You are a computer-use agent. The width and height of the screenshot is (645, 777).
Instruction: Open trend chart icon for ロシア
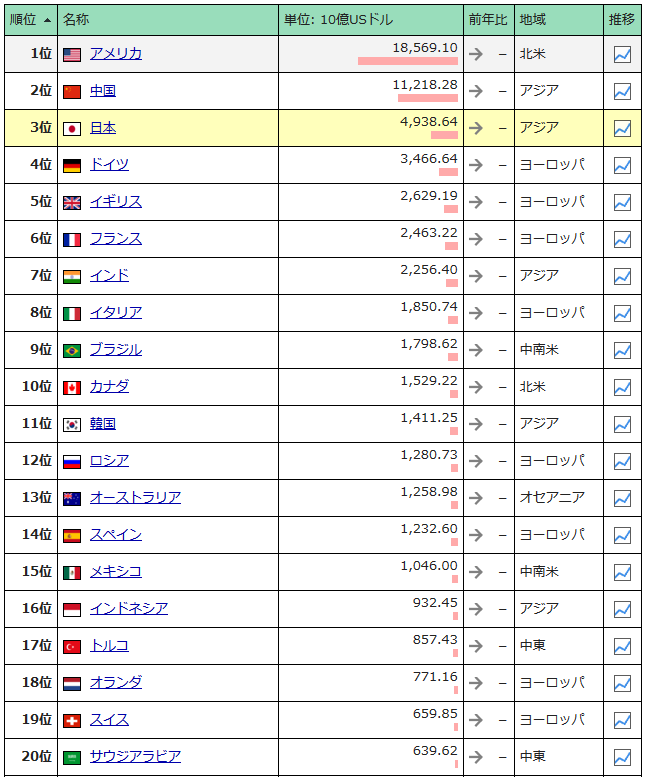point(622,461)
